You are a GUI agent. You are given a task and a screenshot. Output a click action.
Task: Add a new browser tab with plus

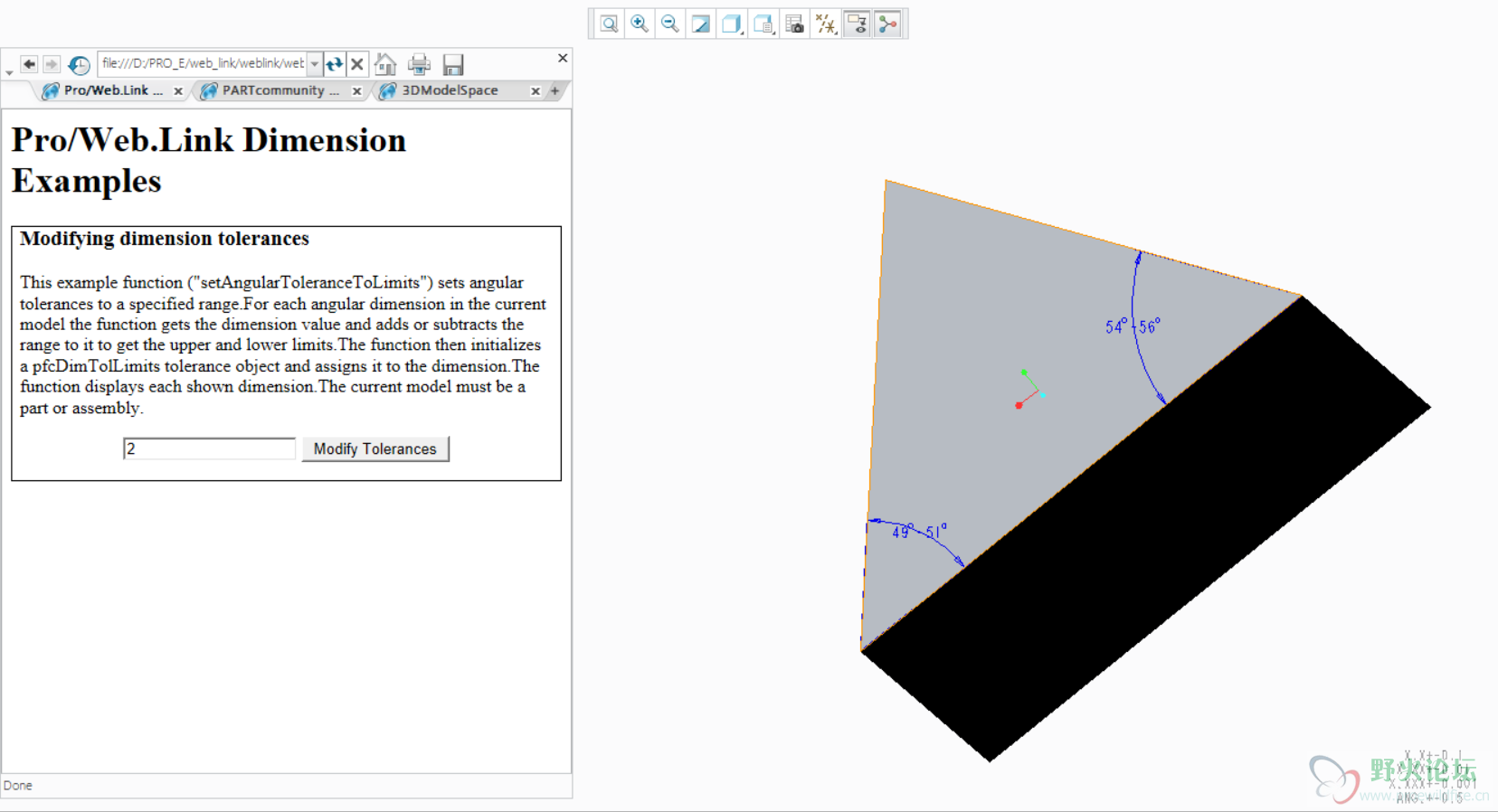[x=555, y=90]
